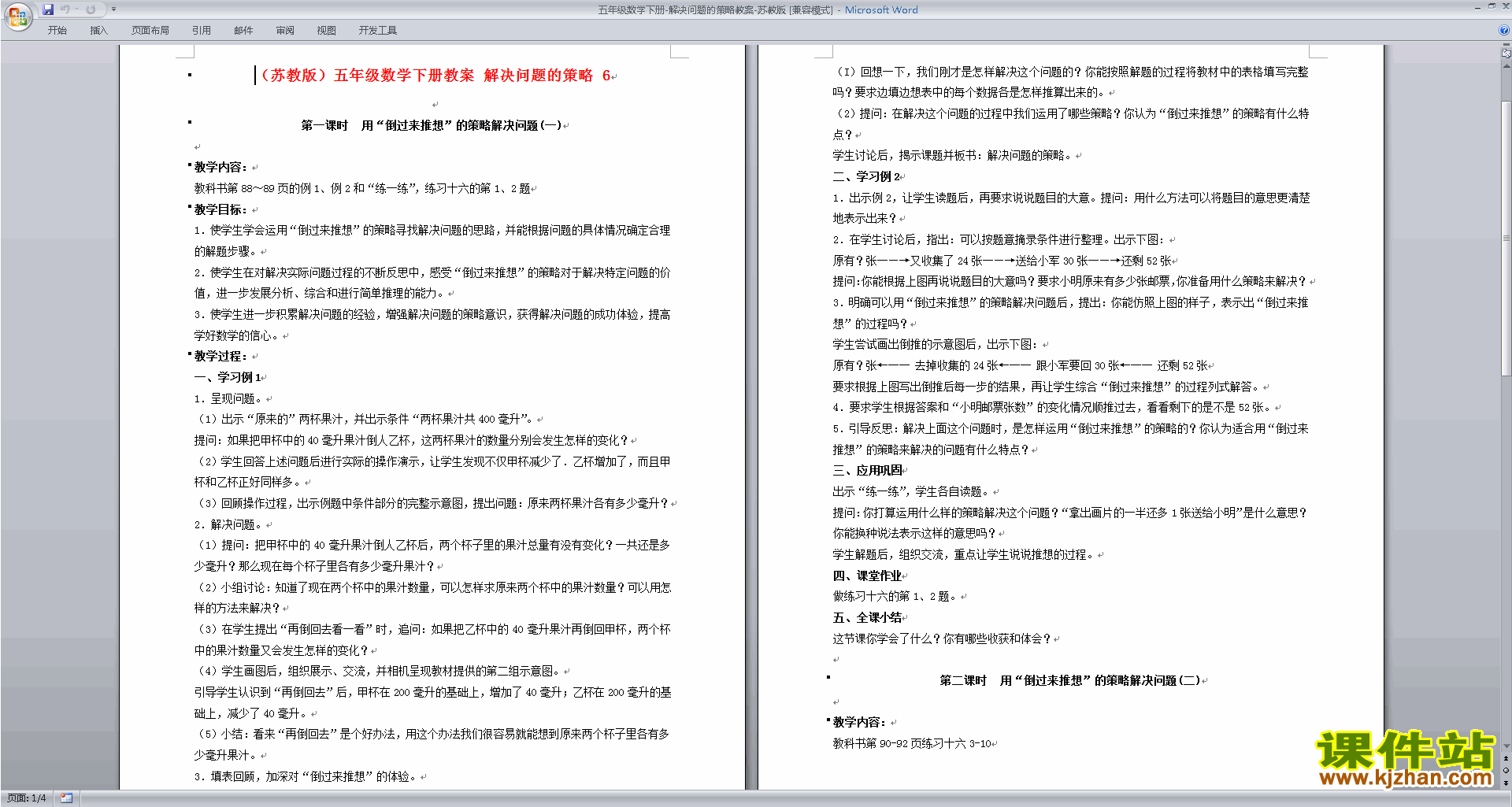Go to next page via double-down arrow
This screenshot has height=807, width=1512.
tap(1506, 783)
